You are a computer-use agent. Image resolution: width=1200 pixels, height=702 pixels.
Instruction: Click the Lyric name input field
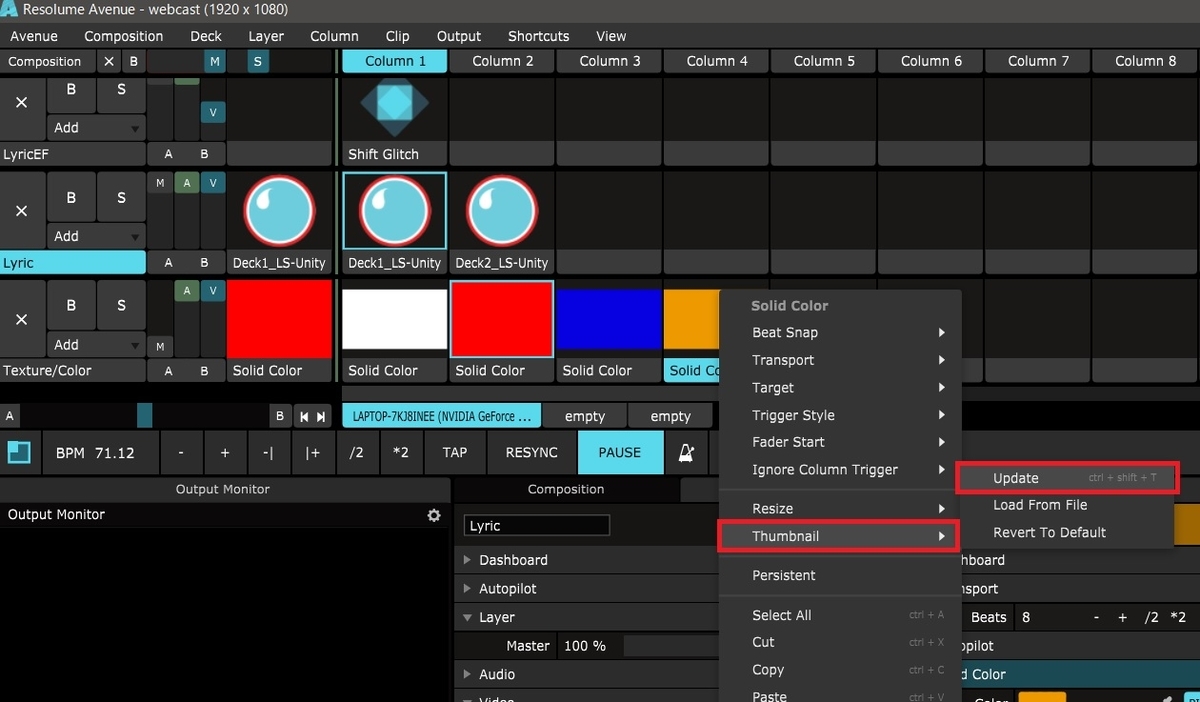pos(536,526)
